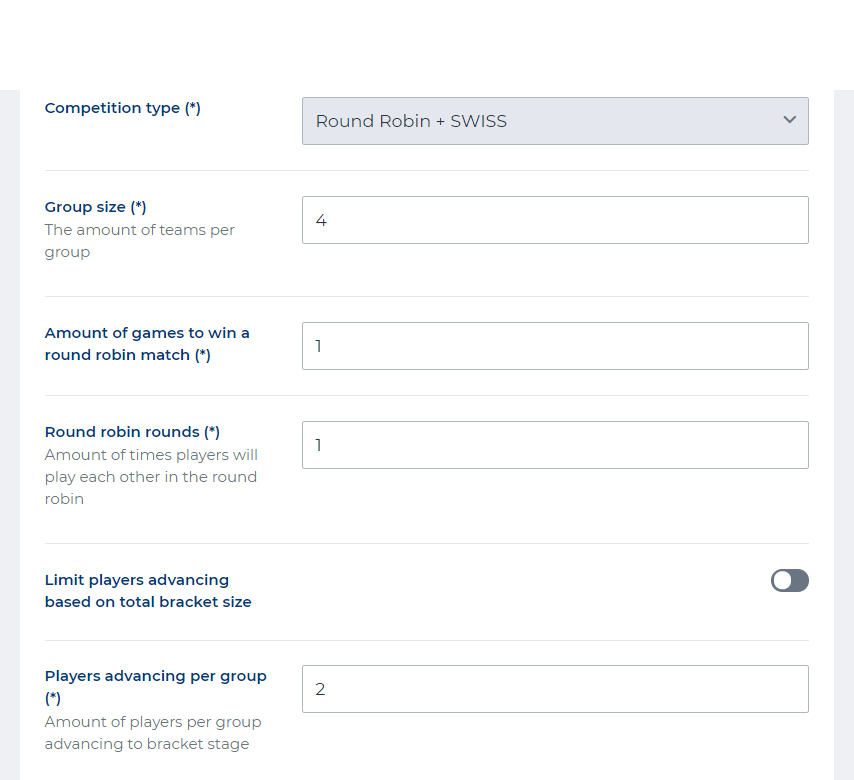Click the Players advancing per group field
854x780 pixels.
555,689
